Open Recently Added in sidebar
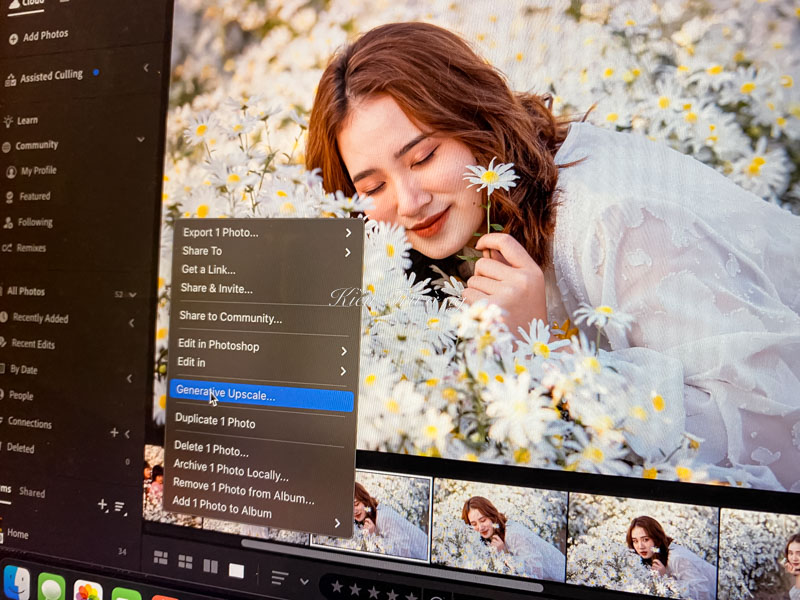Viewport: 800px width, 600px height. point(40,318)
